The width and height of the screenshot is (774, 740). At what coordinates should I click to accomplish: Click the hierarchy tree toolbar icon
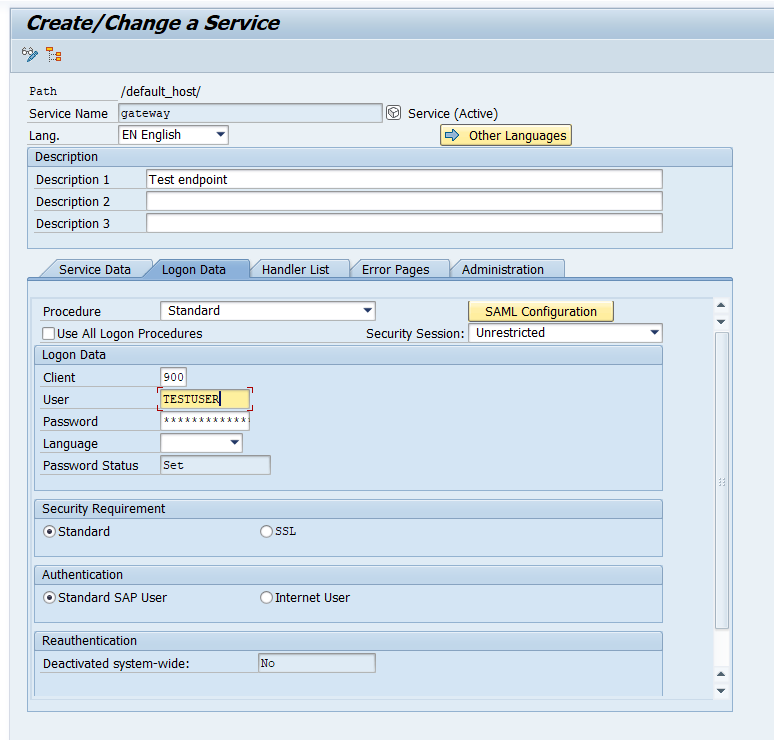tap(54, 54)
